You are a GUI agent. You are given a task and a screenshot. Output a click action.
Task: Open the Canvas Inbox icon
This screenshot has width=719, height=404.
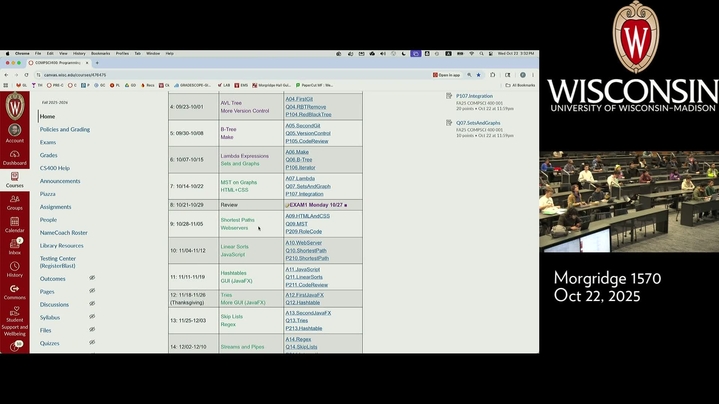(x=14, y=245)
